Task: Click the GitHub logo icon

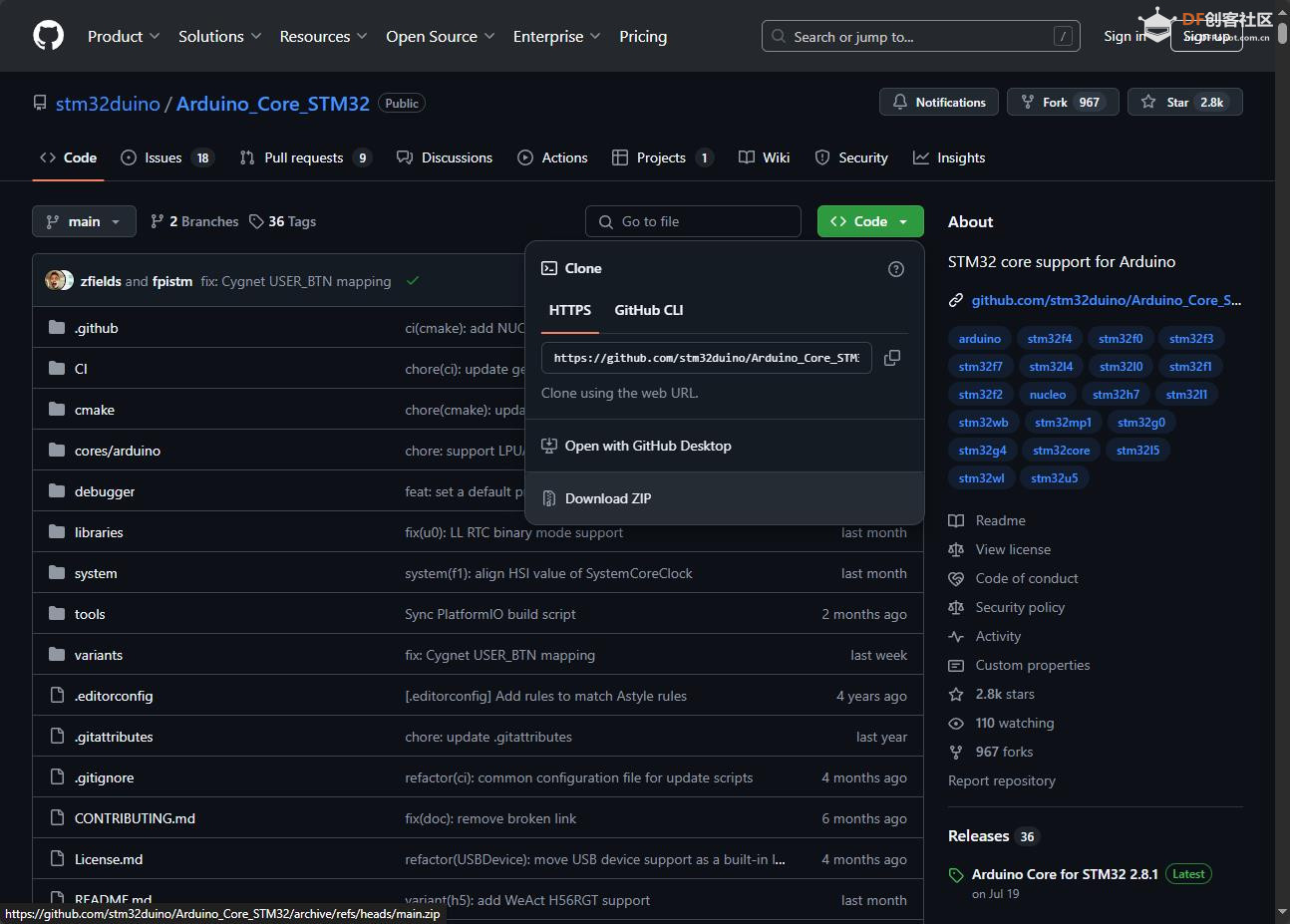Action: pyautogui.click(x=48, y=36)
